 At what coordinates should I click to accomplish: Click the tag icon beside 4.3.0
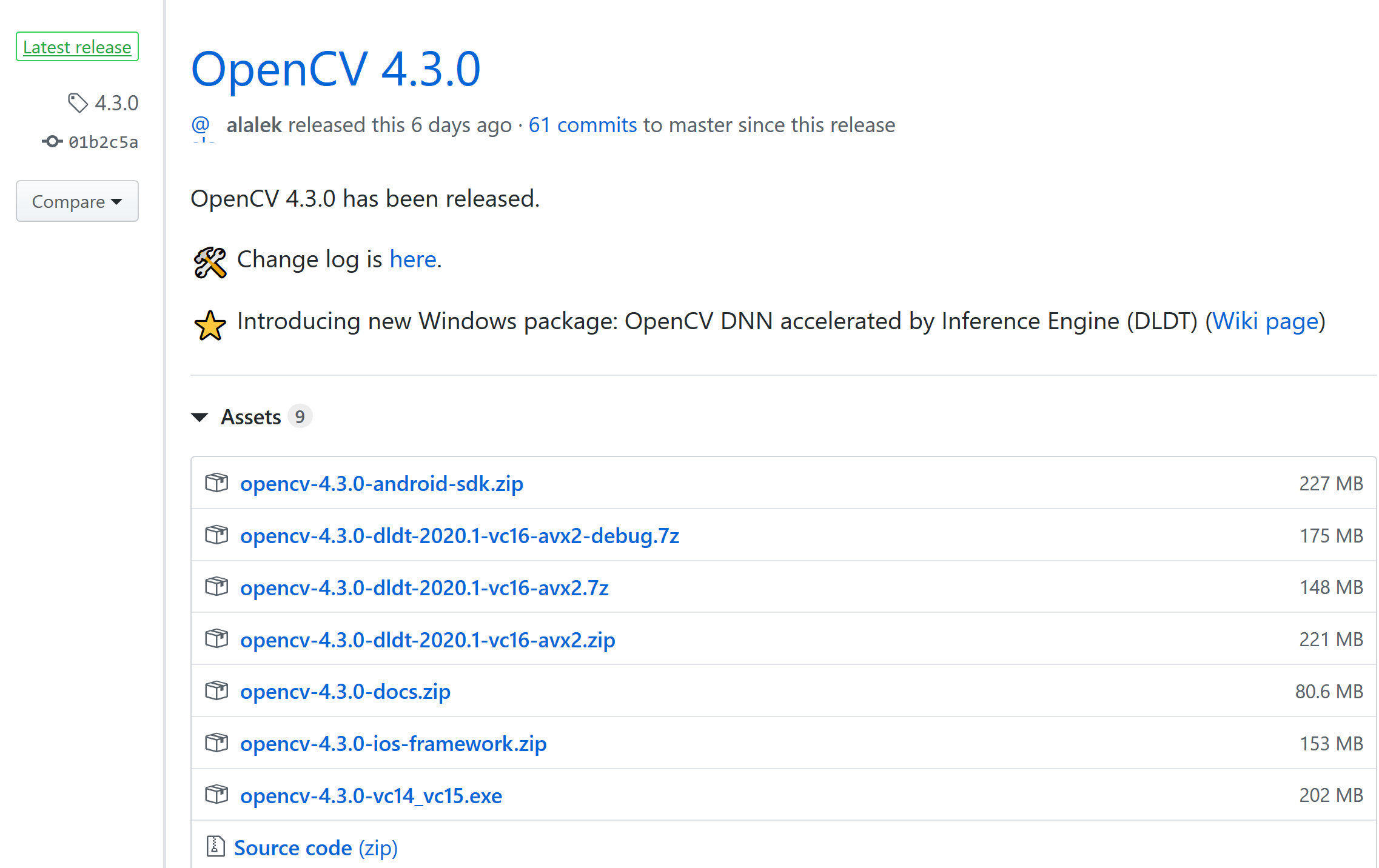[78, 103]
